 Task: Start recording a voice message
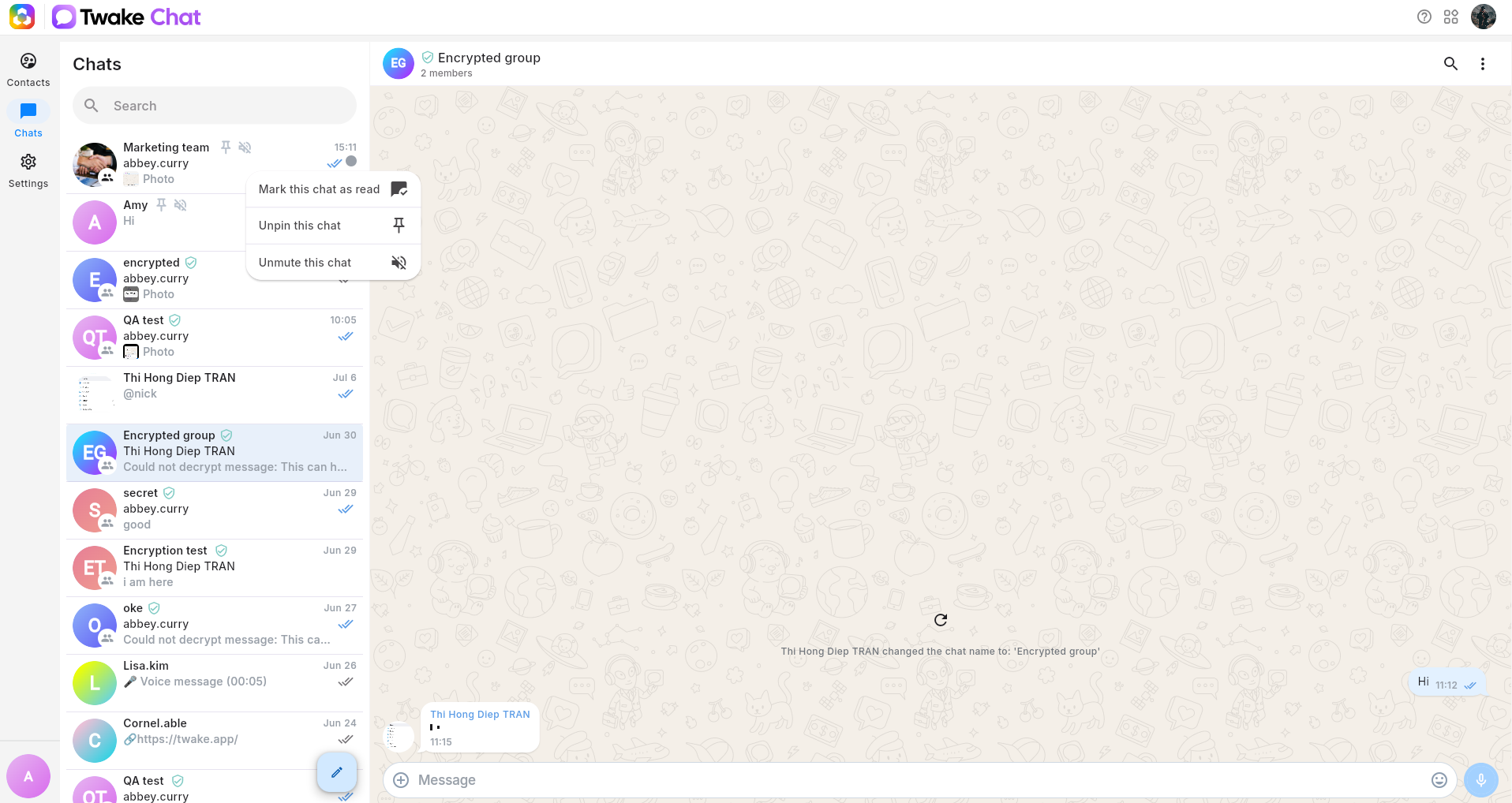(x=1481, y=780)
